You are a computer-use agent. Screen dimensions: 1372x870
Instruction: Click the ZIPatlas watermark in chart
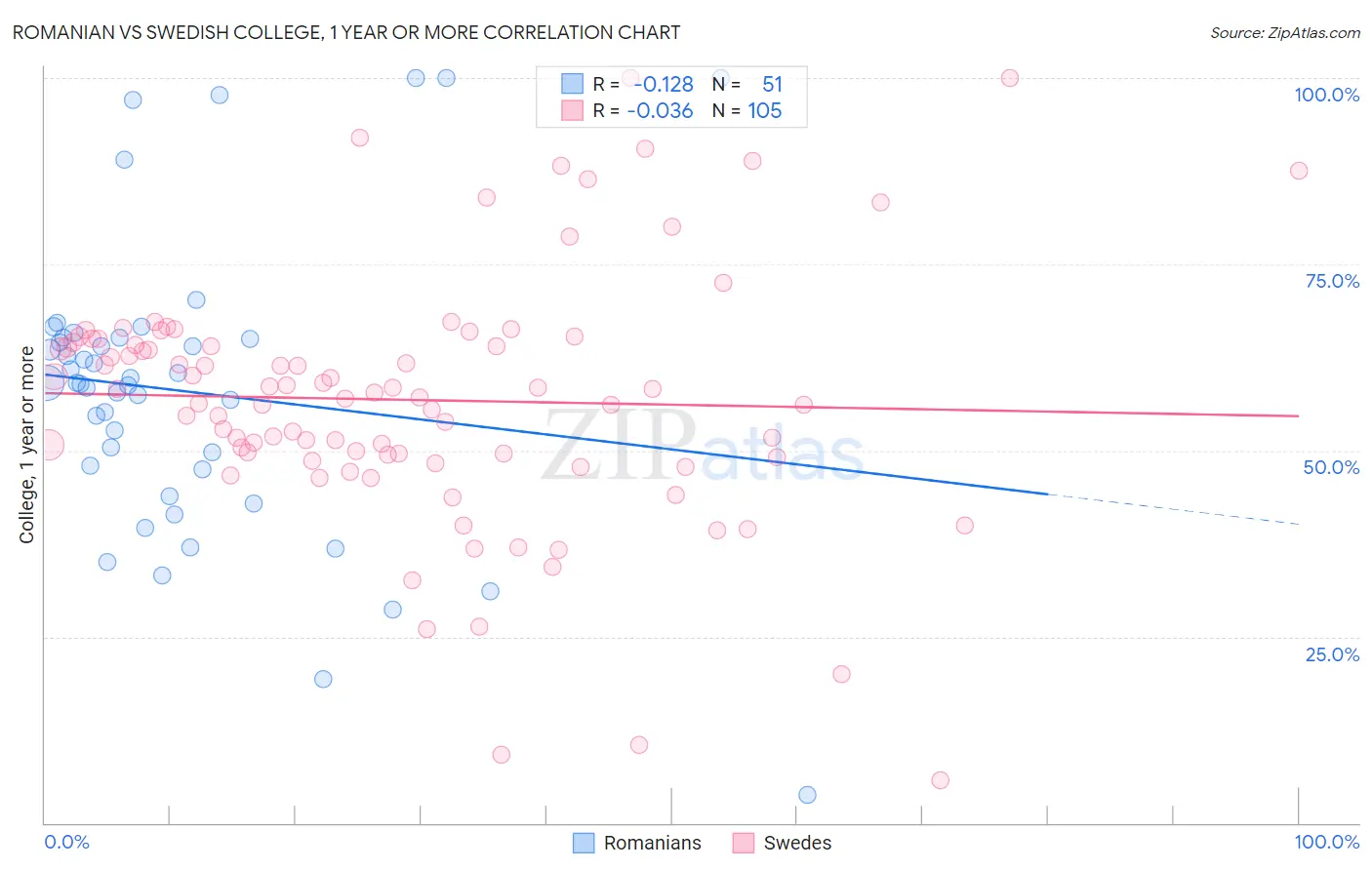[x=703, y=446]
